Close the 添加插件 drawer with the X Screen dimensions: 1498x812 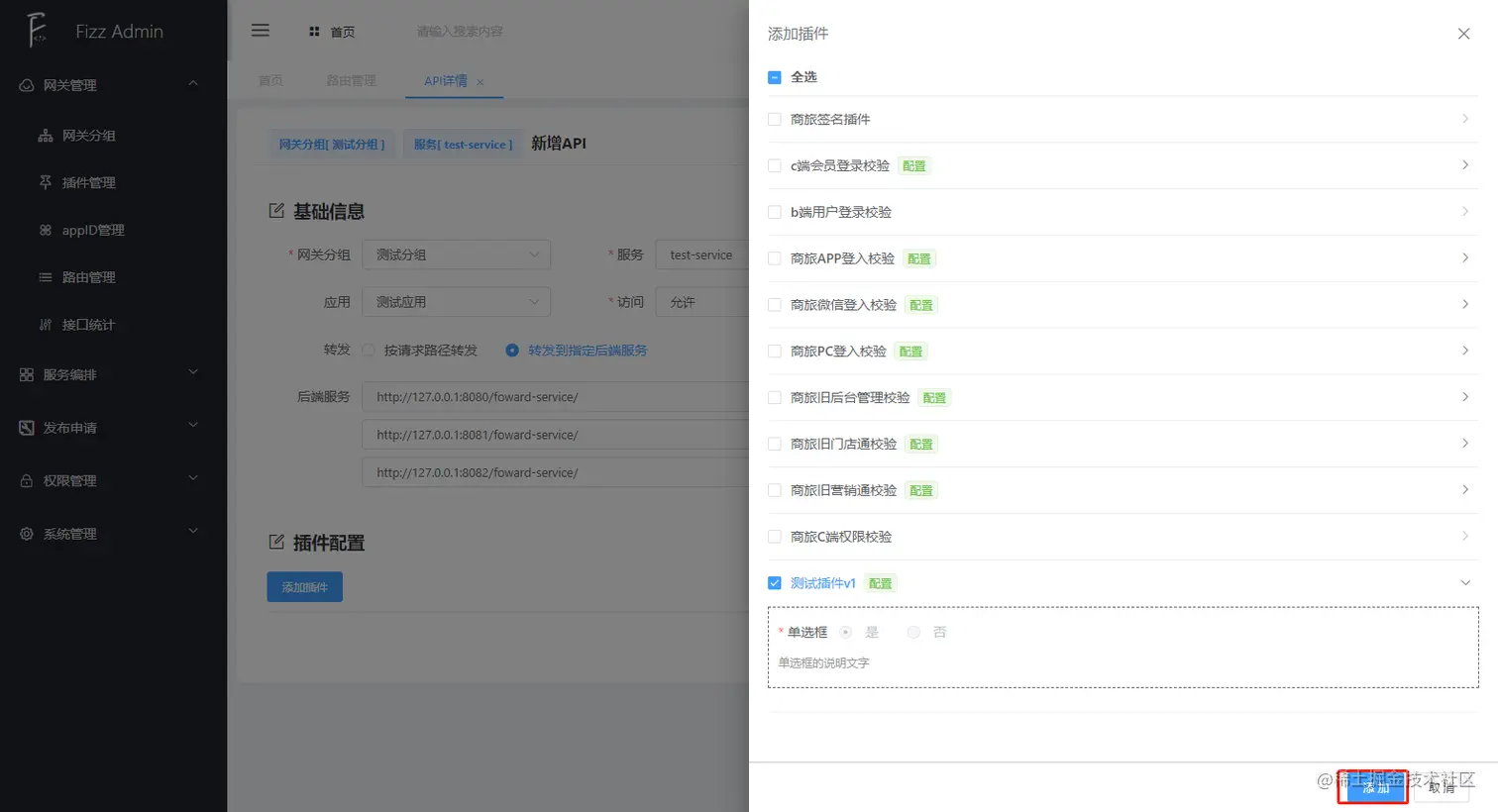(1463, 34)
